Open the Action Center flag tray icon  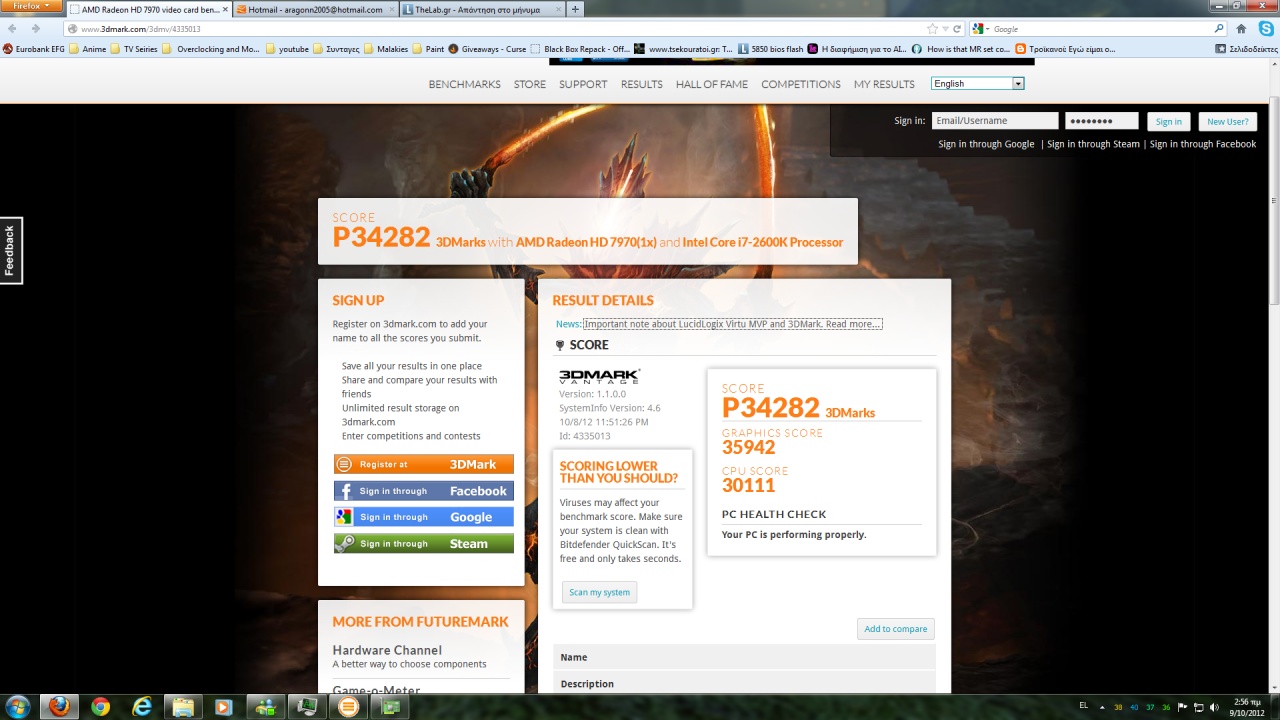pos(1182,707)
